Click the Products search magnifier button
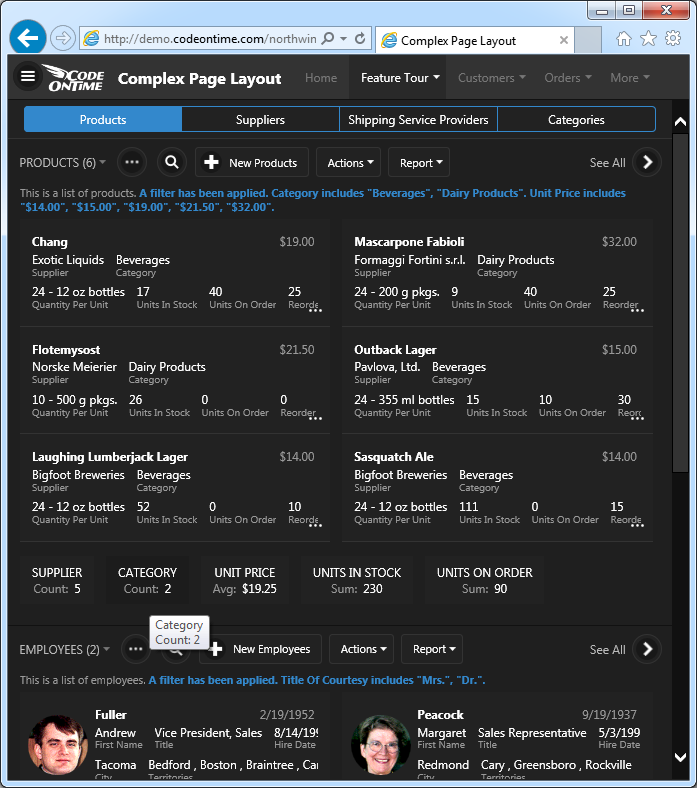Viewport: 697px width, 788px height. 172,162
